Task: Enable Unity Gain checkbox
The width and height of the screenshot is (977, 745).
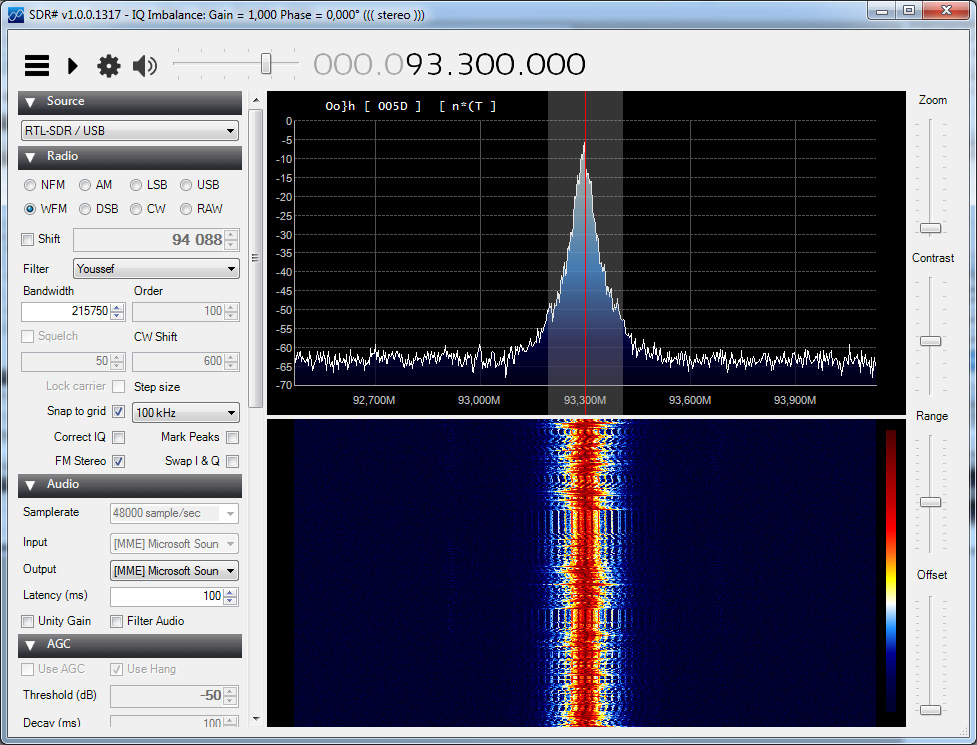Action: [27, 621]
